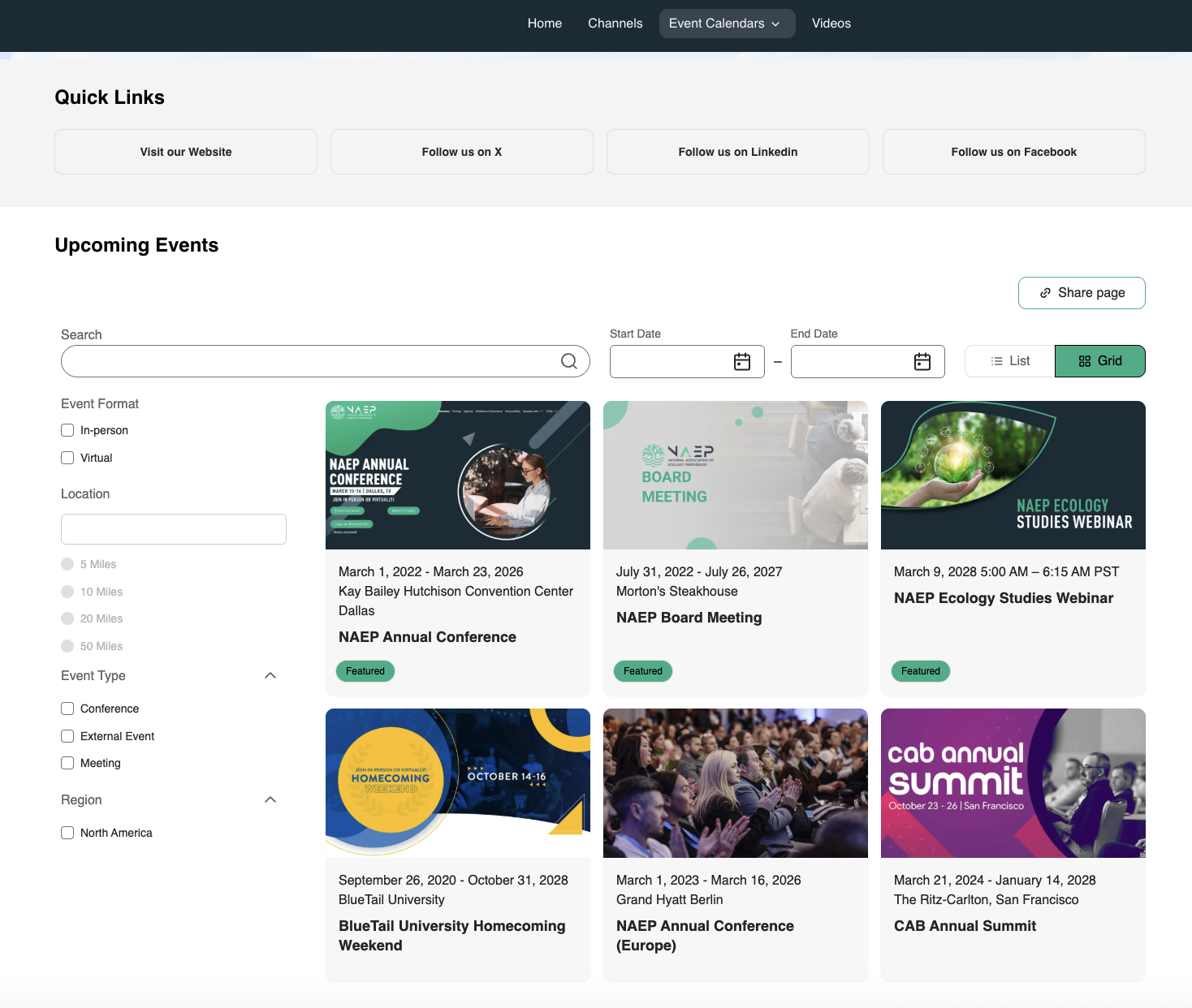The width and height of the screenshot is (1192, 1008).
Task: Click the Location text field
Action: 174,529
